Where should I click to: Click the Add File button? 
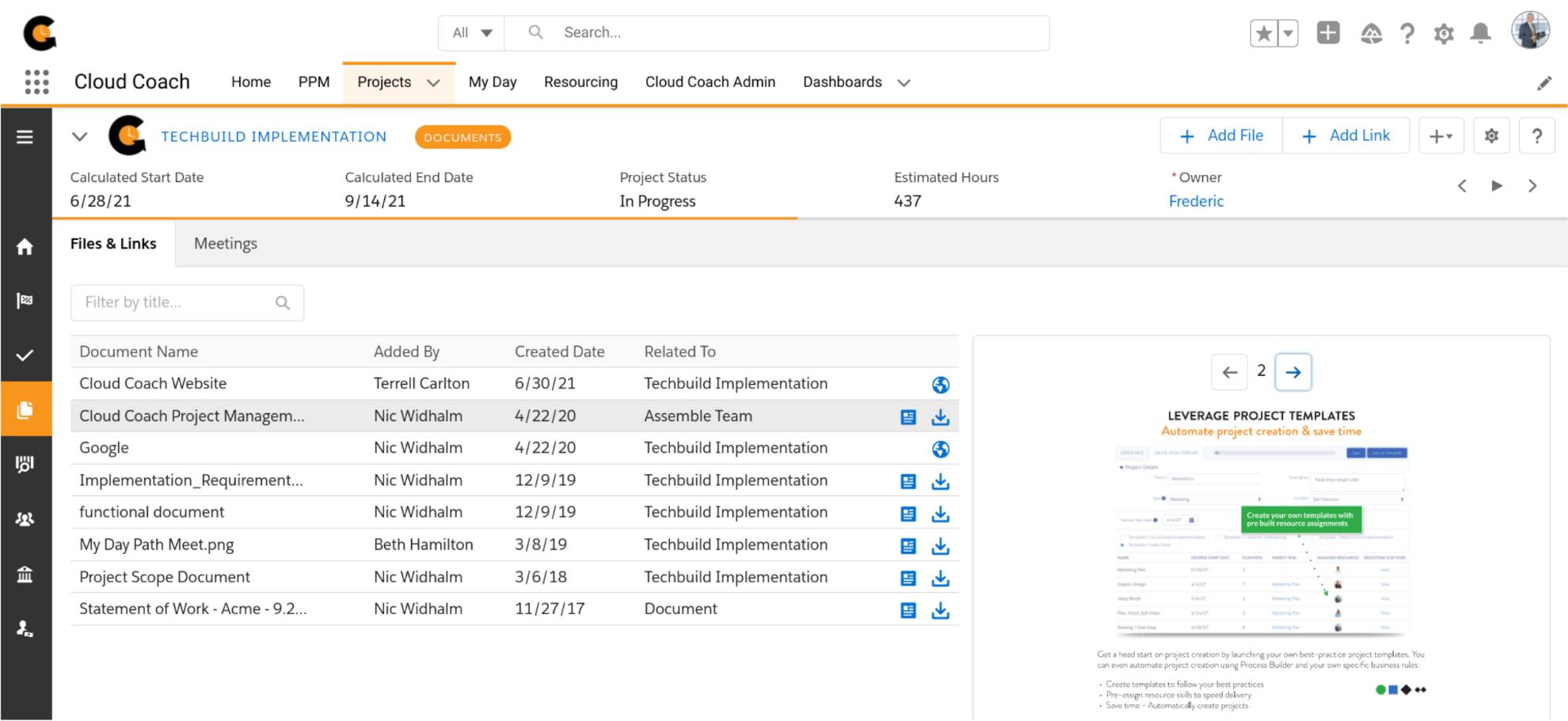pos(1221,135)
